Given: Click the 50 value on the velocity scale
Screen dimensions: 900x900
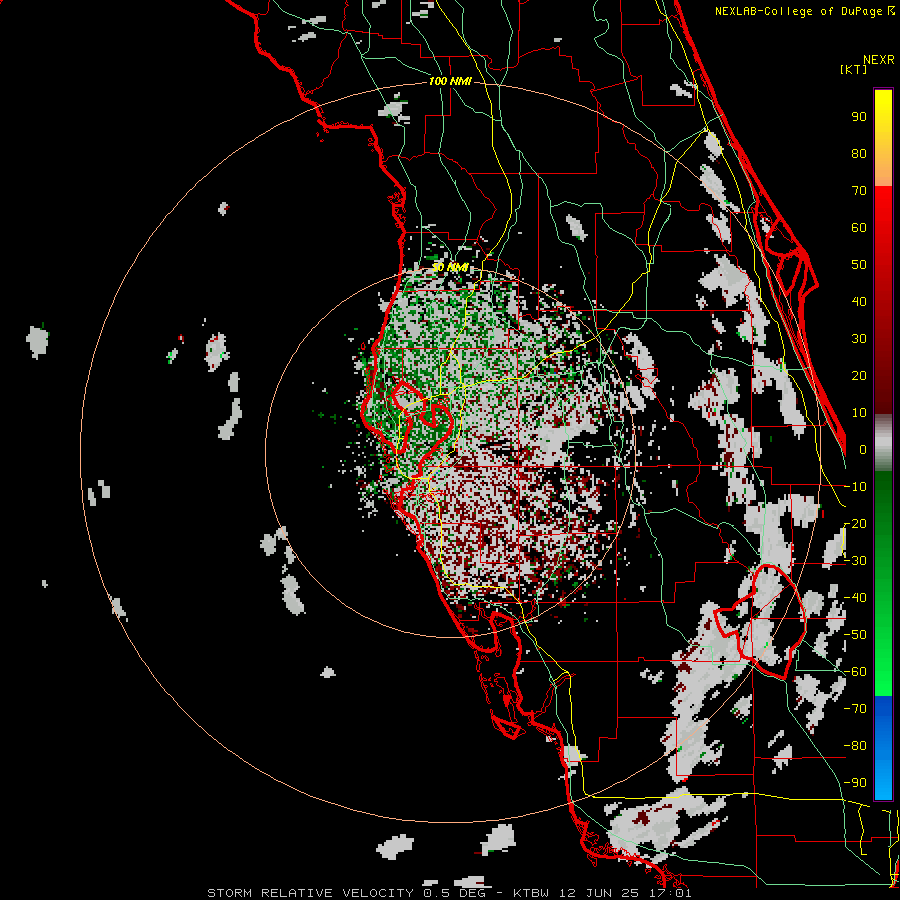Looking at the screenshot, I should click(x=859, y=265).
